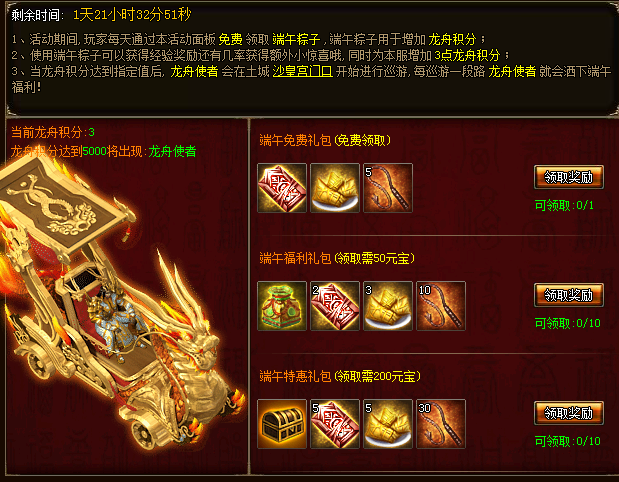The image size is (619, 482).
Task: Select golden treasure chest icon
Action: (282, 424)
